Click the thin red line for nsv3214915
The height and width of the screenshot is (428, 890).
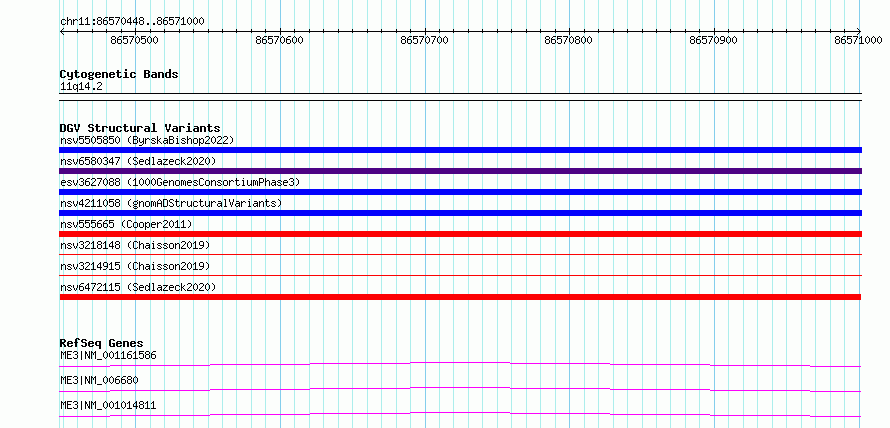tap(460, 275)
